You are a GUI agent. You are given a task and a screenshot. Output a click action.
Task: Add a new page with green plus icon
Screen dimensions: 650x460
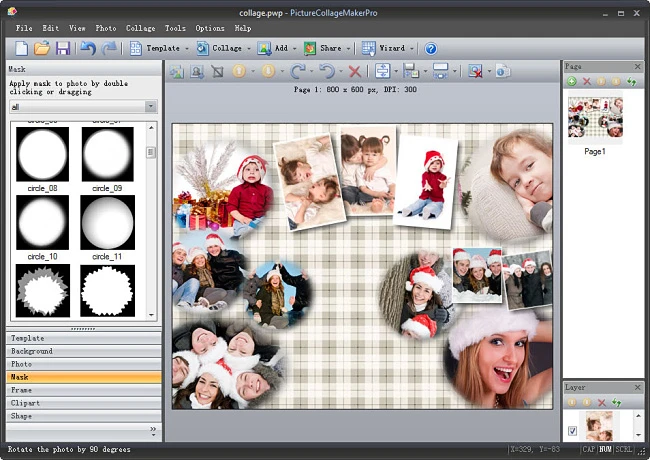(572, 81)
